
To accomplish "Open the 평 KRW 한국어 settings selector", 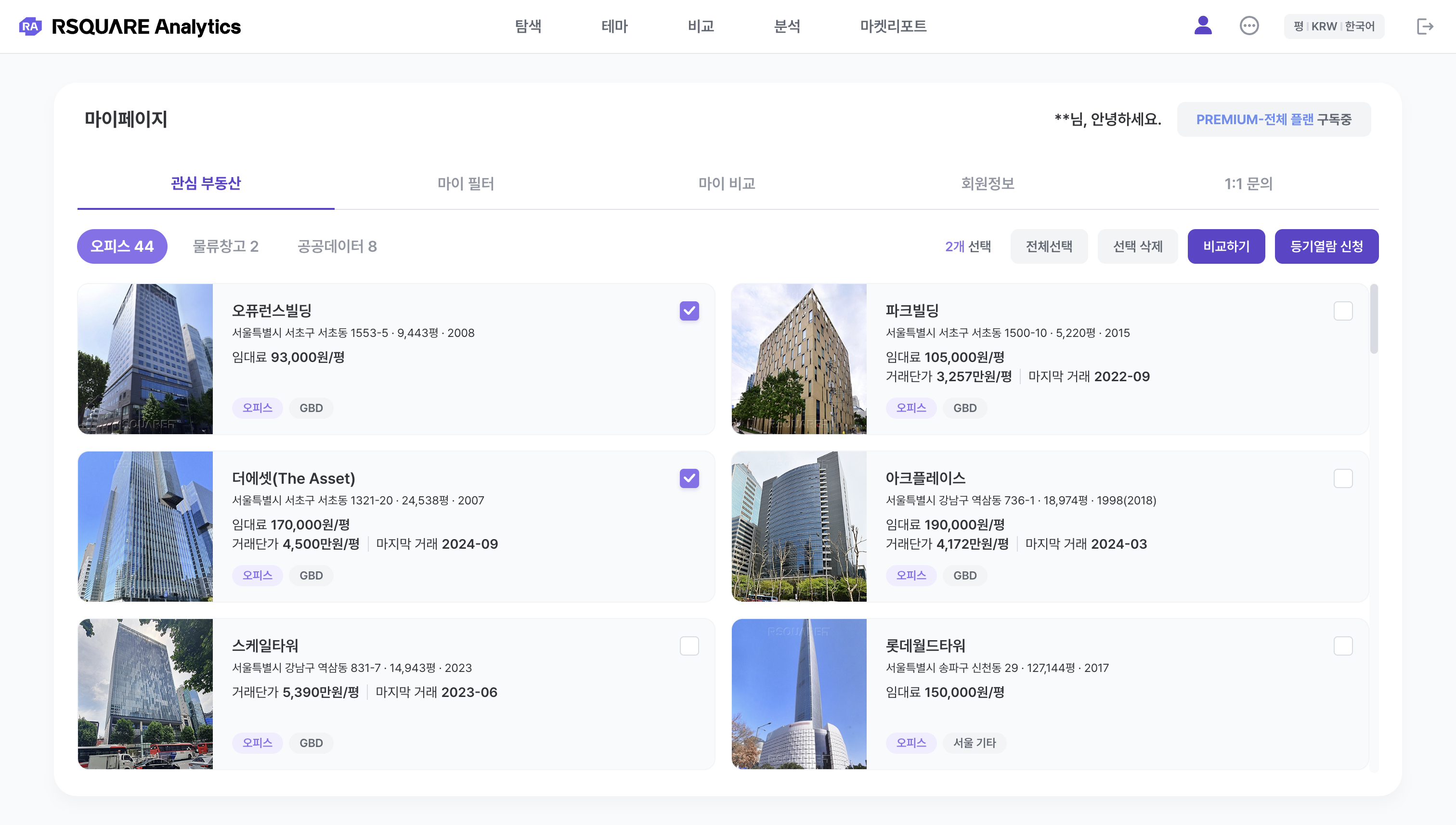I will point(1334,26).
